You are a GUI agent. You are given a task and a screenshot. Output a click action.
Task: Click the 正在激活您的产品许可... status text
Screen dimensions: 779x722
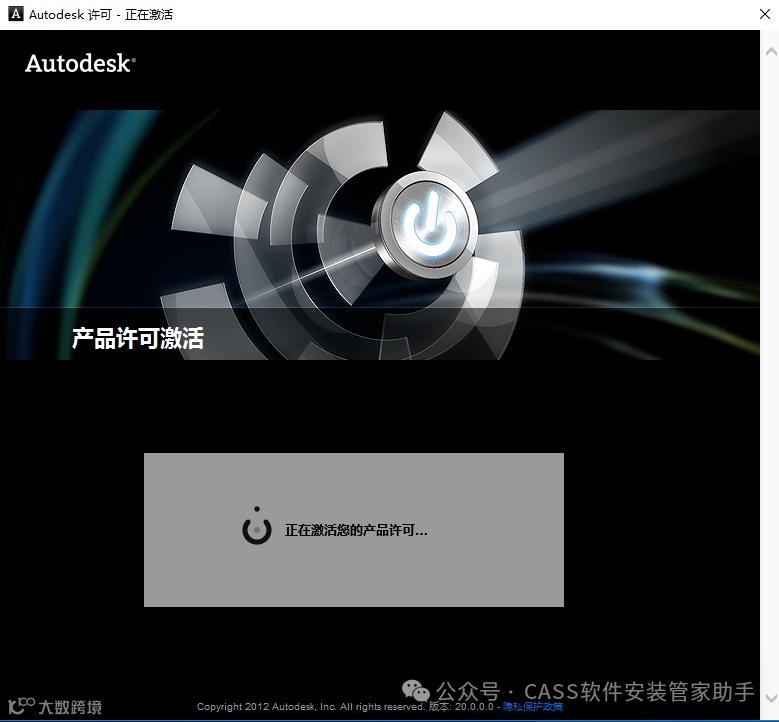tap(356, 530)
